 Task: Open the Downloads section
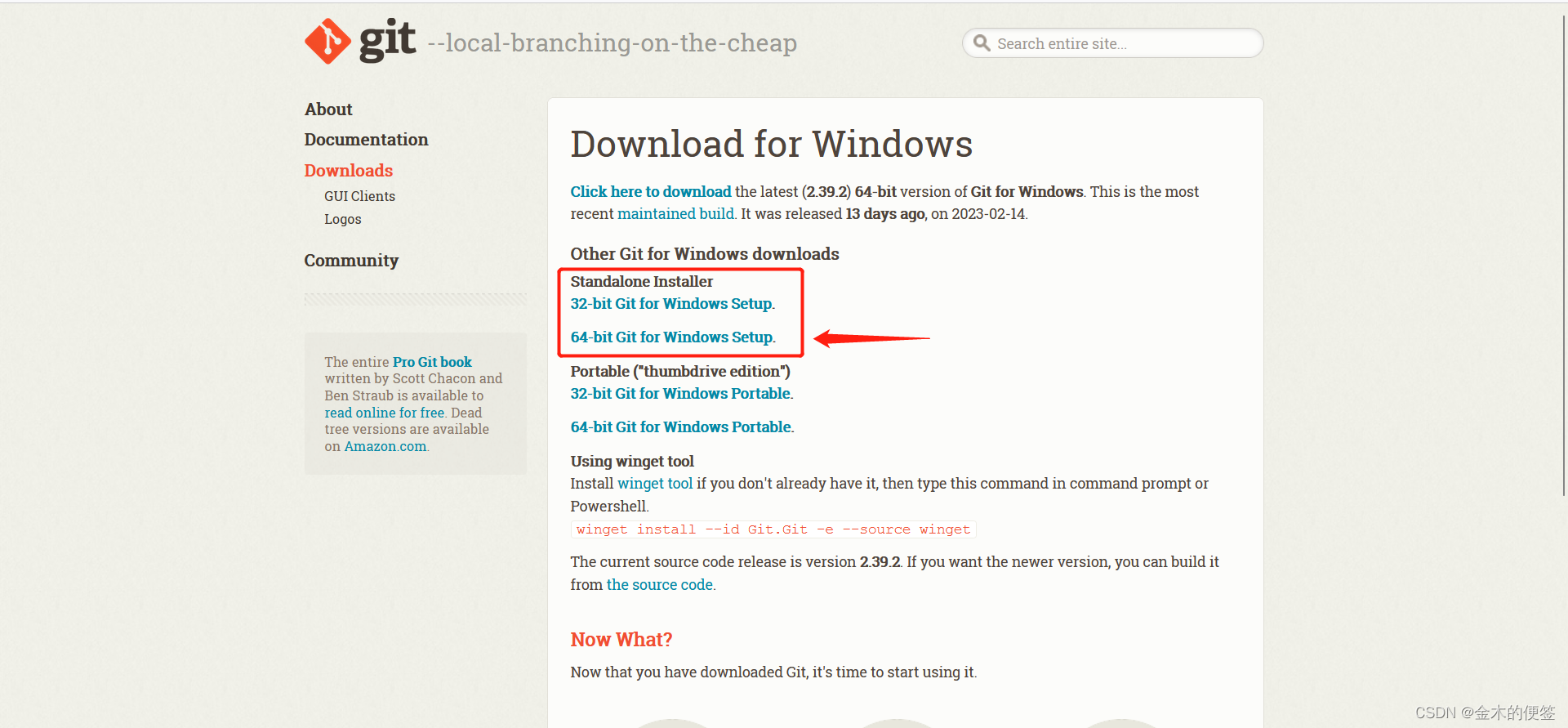coord(349,171)
